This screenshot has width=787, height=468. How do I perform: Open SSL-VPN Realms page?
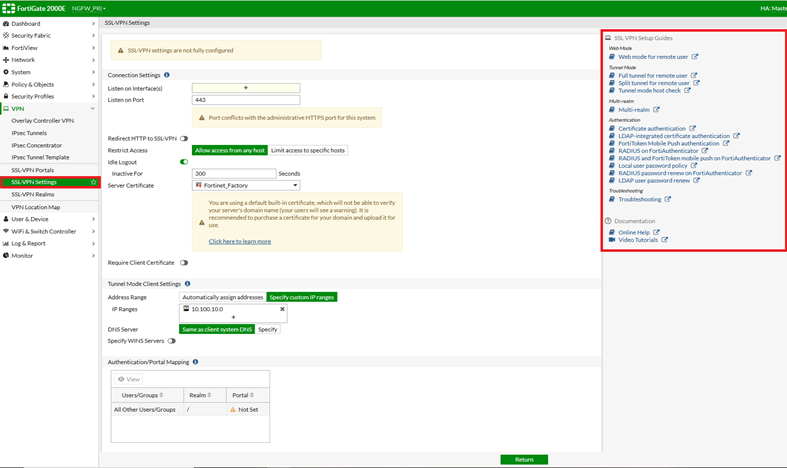[33, 194]
